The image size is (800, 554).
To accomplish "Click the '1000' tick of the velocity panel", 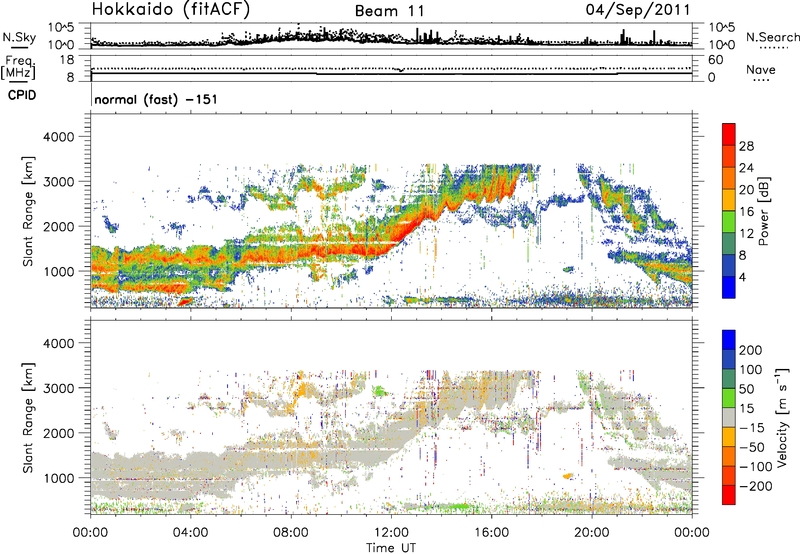I will [x=58, y=478].
